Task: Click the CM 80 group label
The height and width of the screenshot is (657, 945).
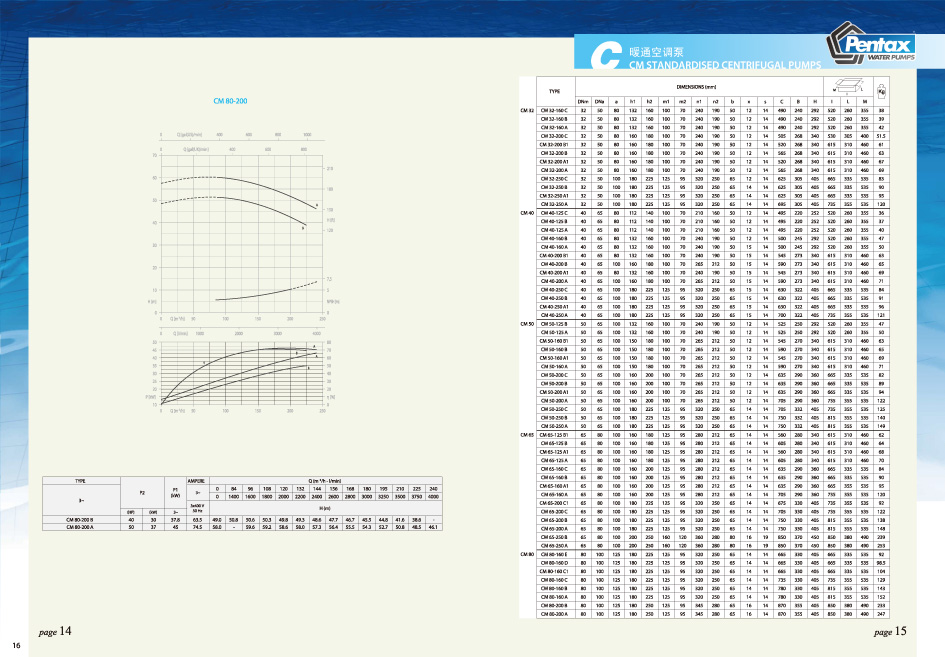Action: point(527,553)
